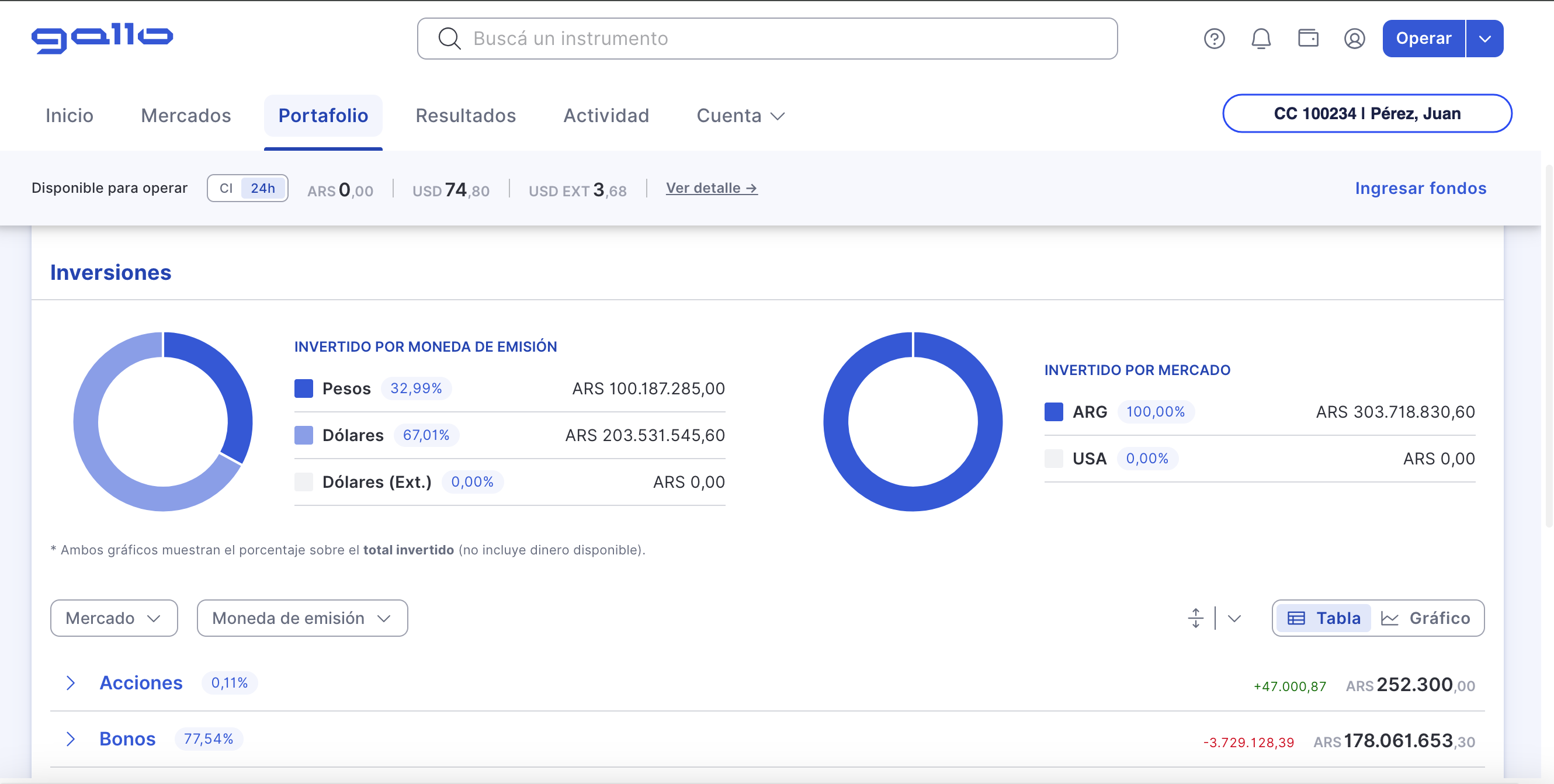Open the Resultados tab
This screenshot has height=784, width=1554.
pos(466,116)
